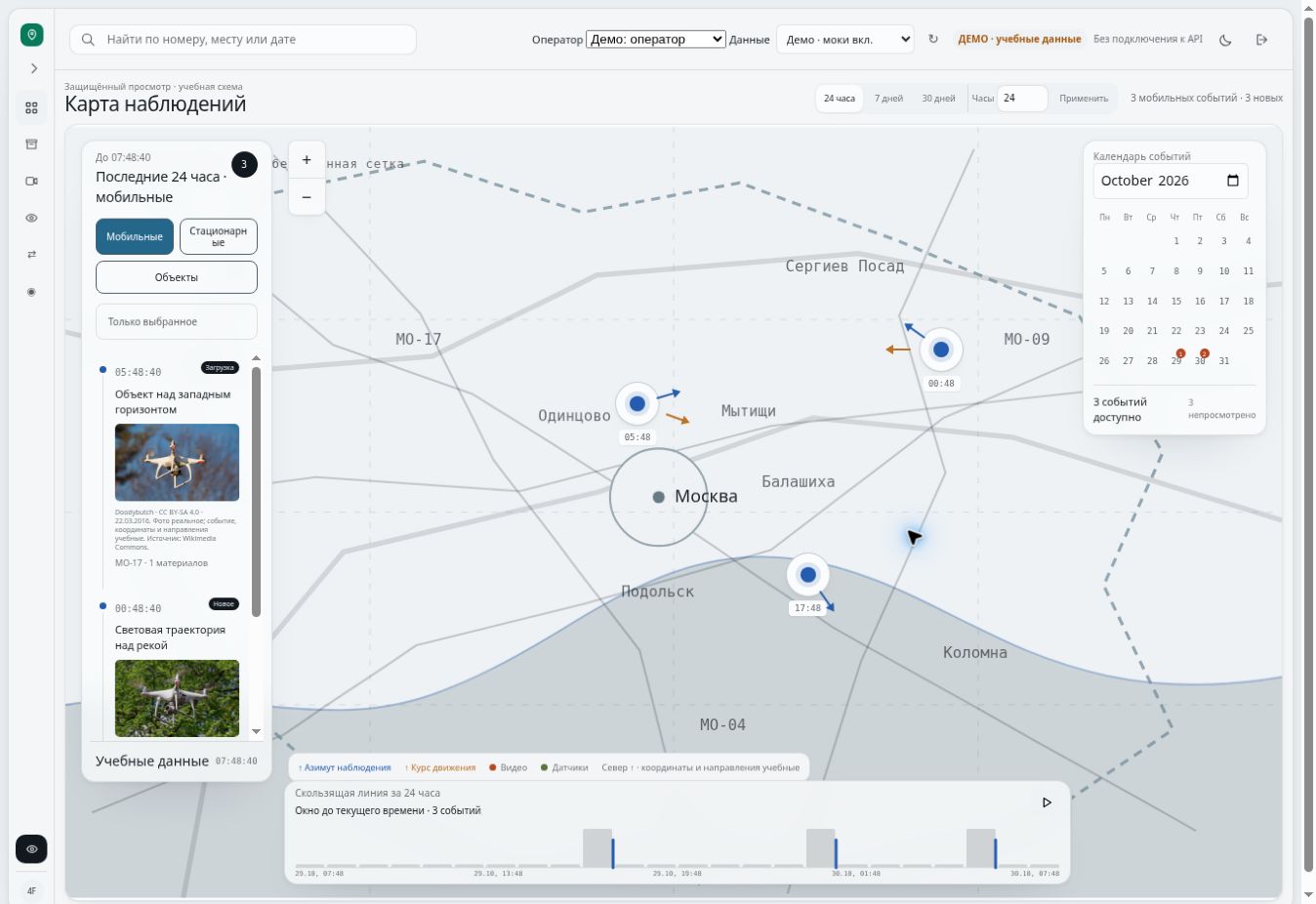Toggle the Мобильные filter
This screenshot has height=904, width=1316.
[135, 236]
